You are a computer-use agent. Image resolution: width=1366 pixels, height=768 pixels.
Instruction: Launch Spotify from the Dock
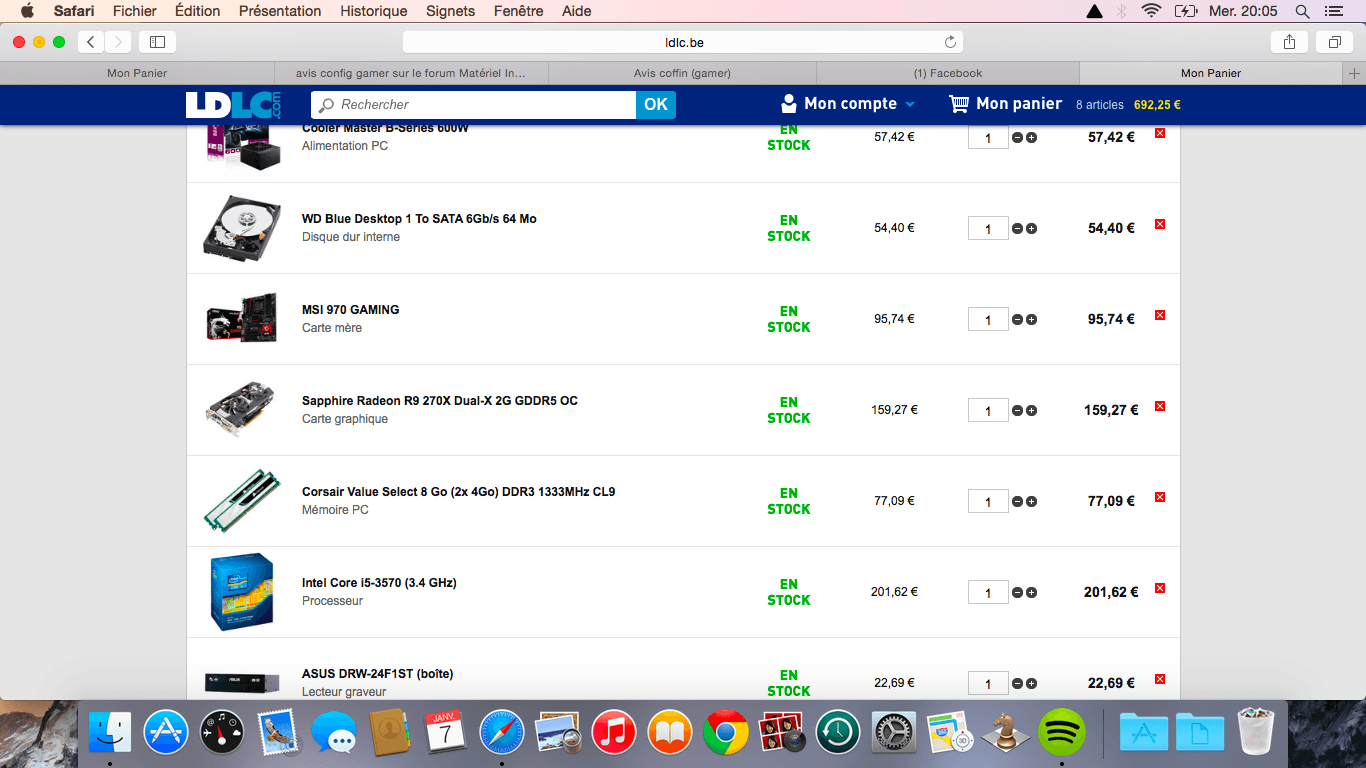[1062, 733]
